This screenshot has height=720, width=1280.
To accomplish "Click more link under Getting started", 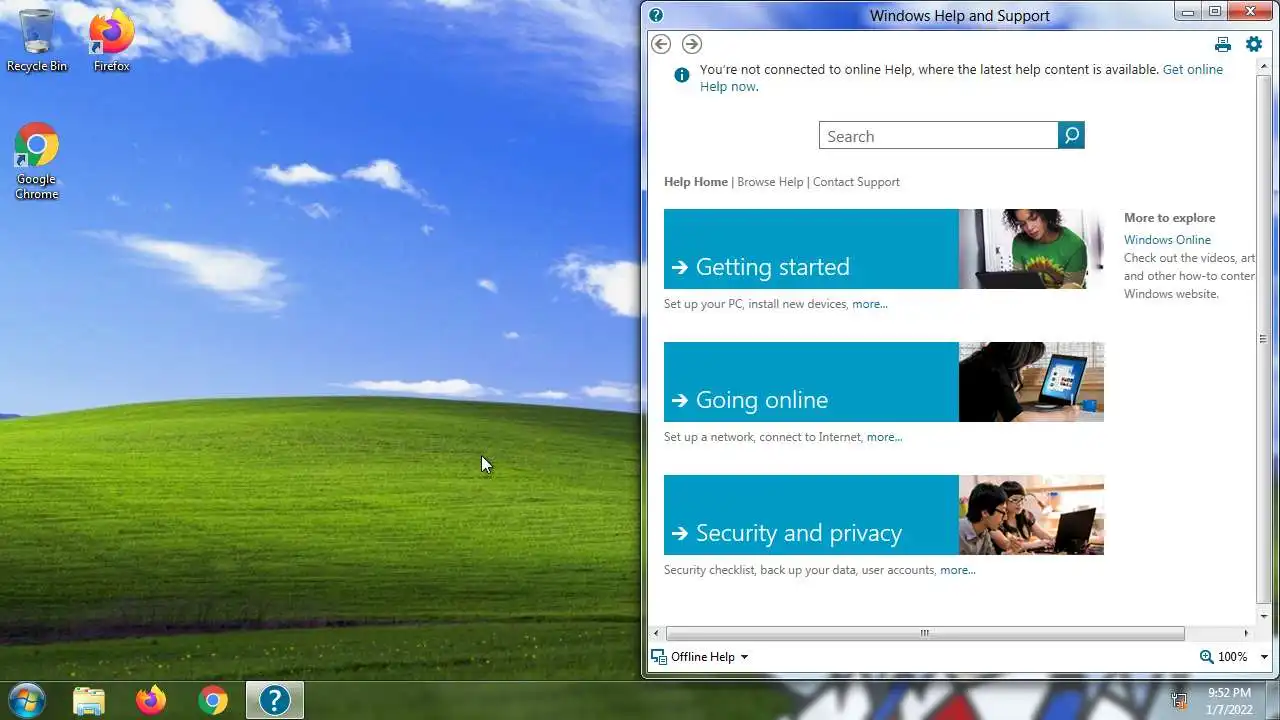I will pos(870,304).
